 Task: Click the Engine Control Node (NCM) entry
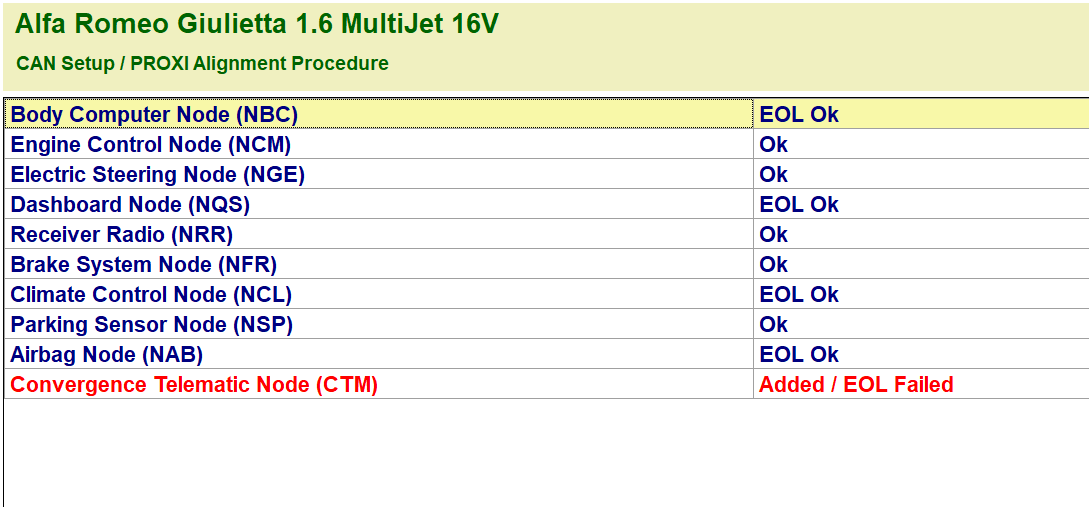151,145
